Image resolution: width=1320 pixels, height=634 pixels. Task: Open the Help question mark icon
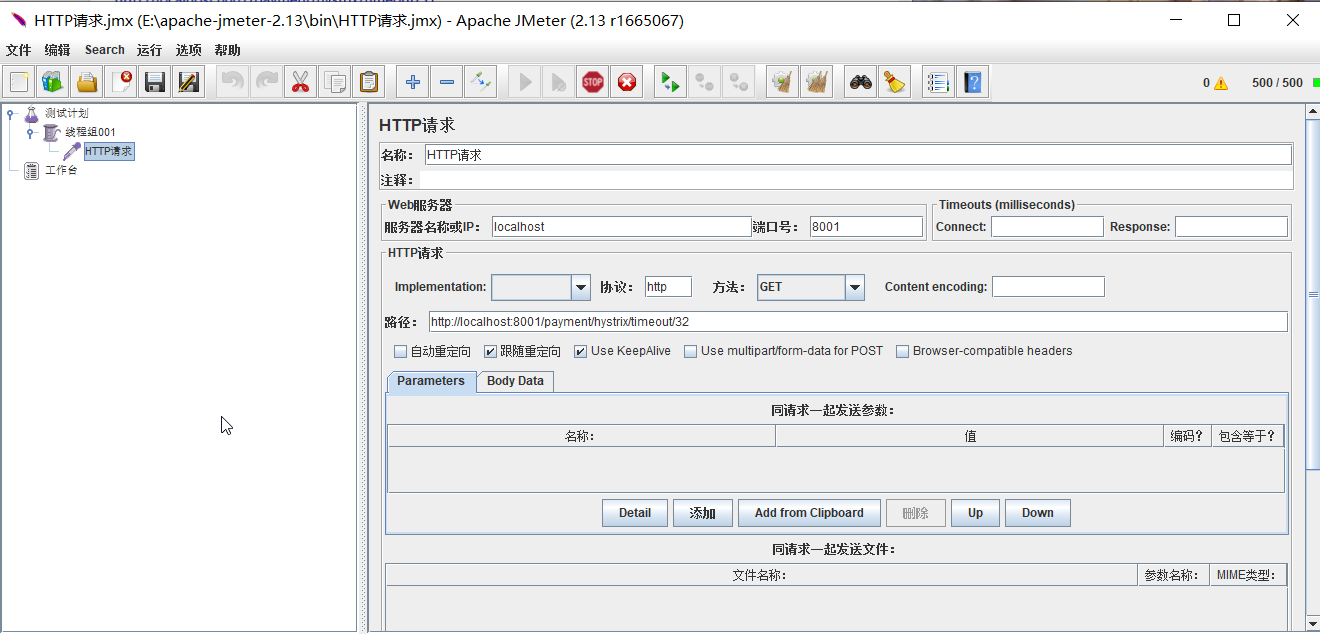tap(972, 82)
